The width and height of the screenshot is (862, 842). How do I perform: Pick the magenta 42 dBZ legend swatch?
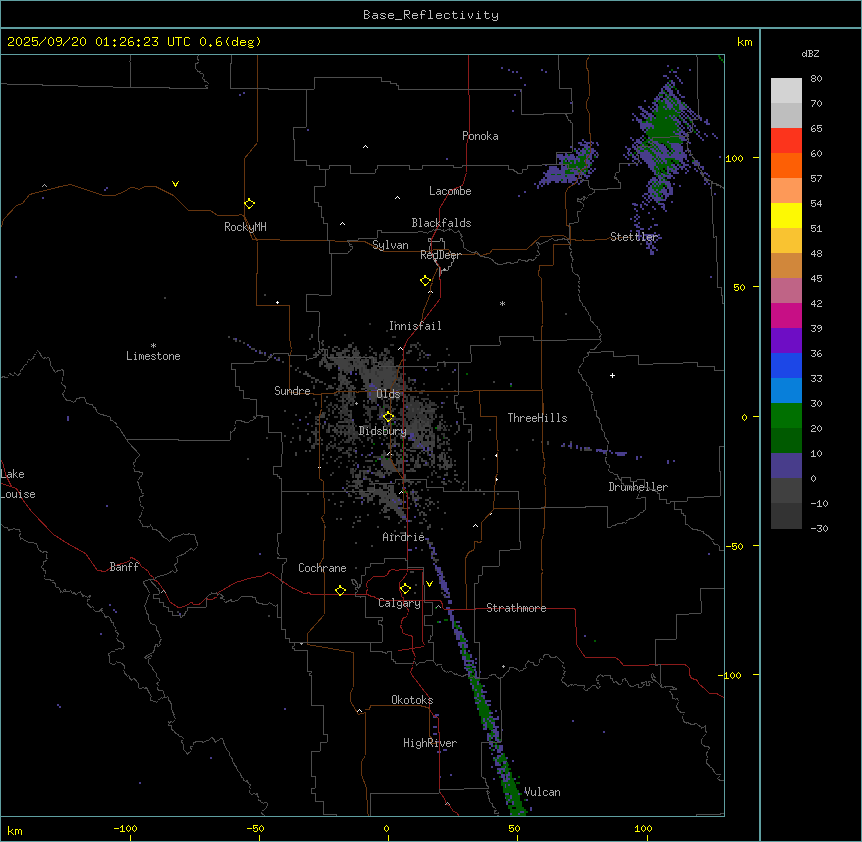786,315
